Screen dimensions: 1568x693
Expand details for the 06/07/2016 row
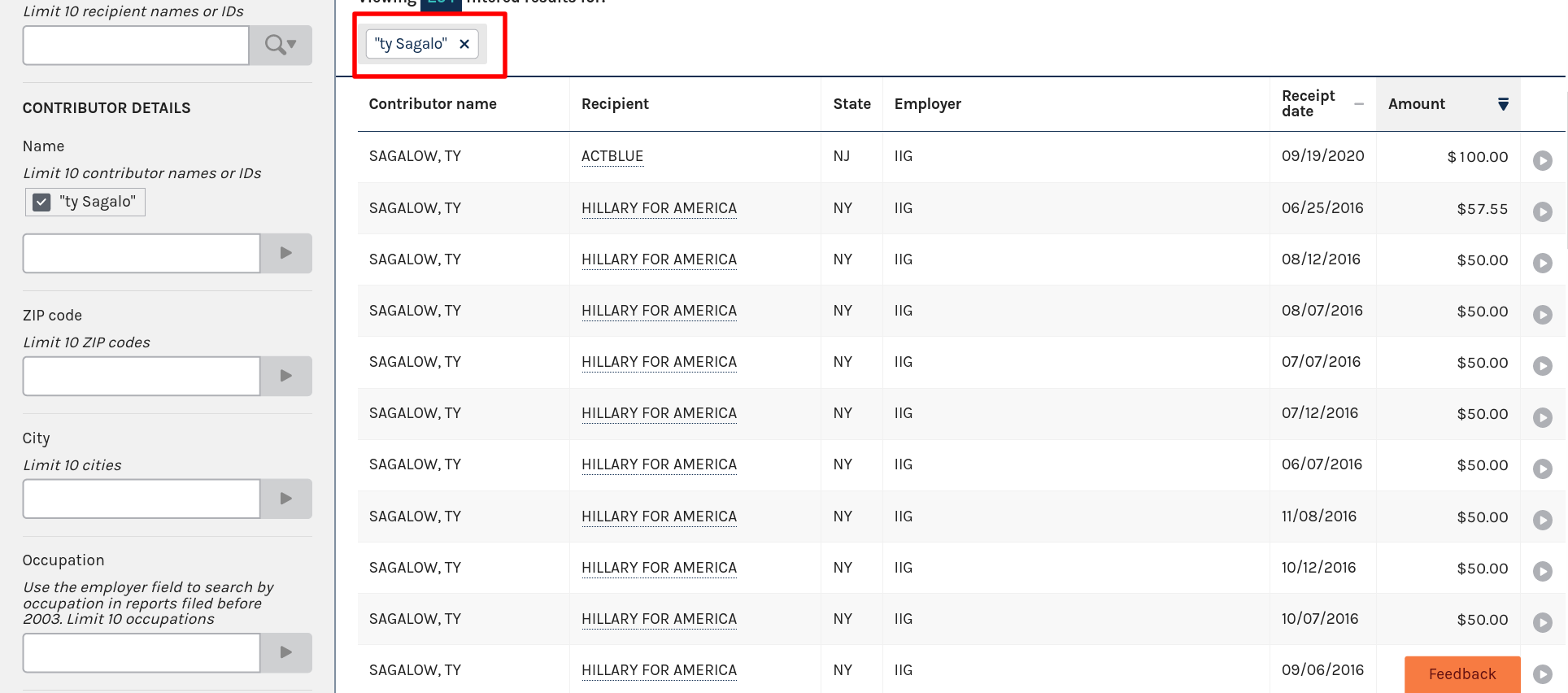1542,469
